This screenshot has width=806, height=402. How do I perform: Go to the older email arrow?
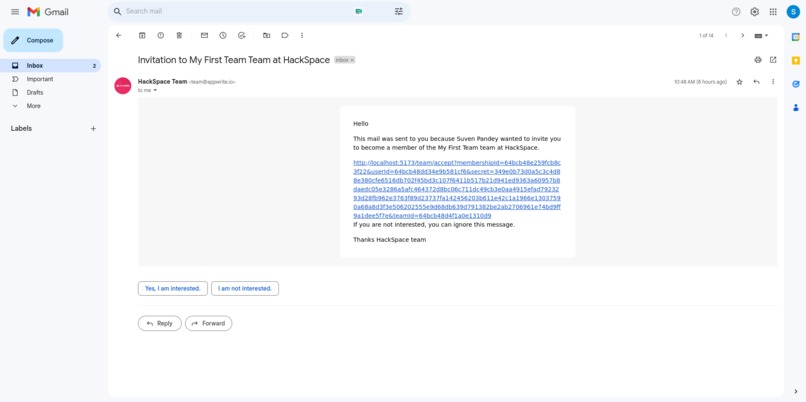[x=742, y=35]
